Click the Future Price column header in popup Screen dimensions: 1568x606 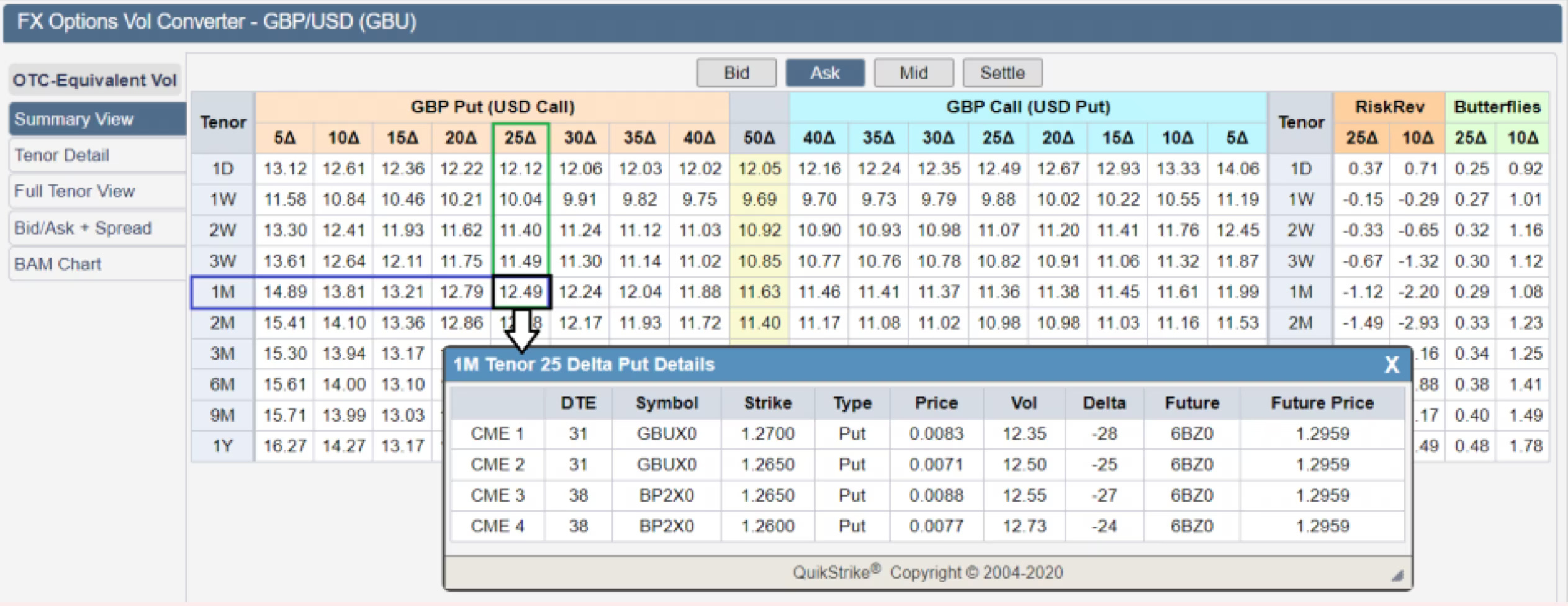(x=1322, y=403)
